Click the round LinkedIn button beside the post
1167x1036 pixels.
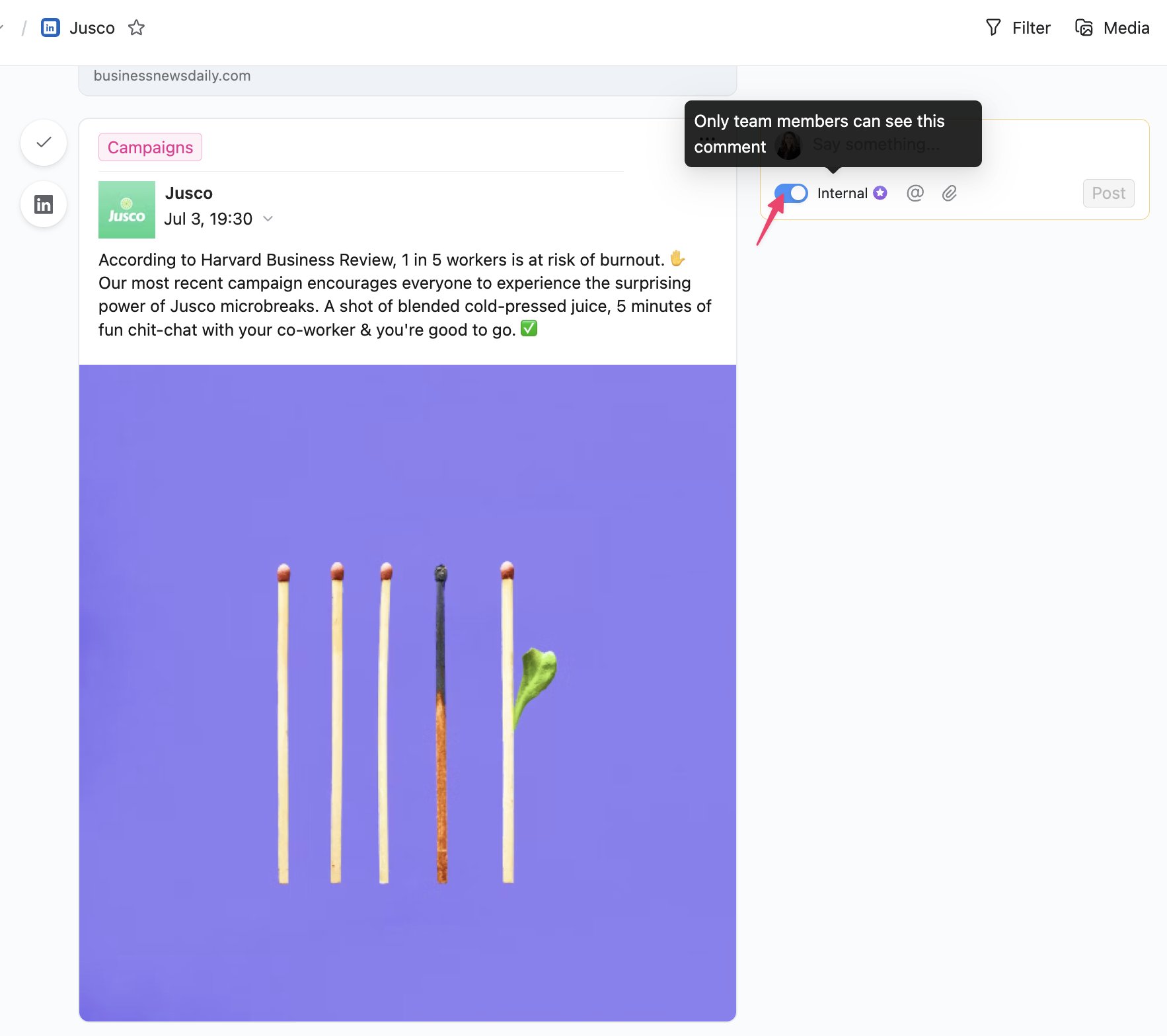[44, 205]
